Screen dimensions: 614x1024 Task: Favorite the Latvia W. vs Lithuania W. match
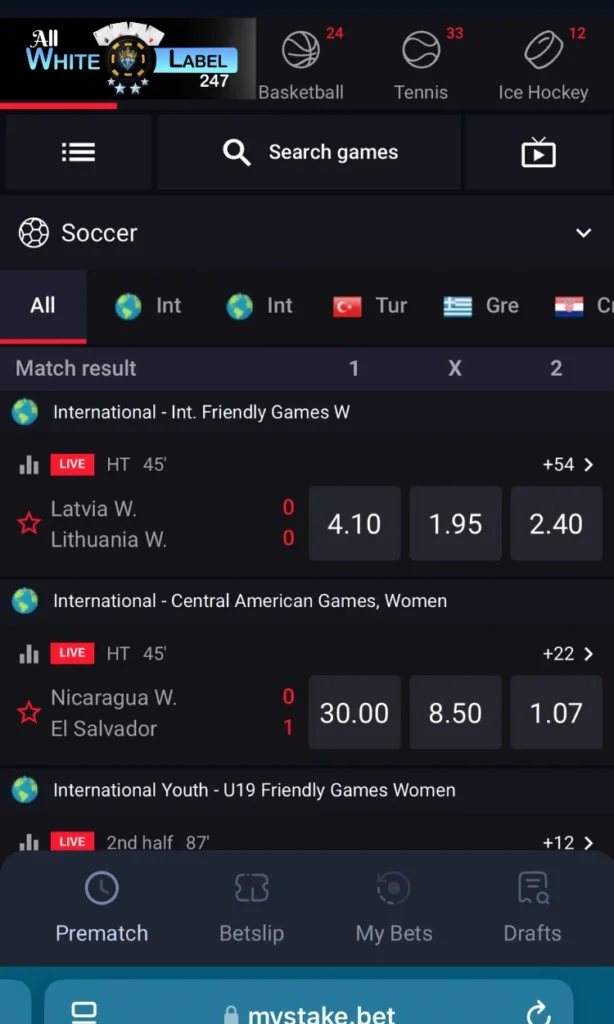(29, 523)
